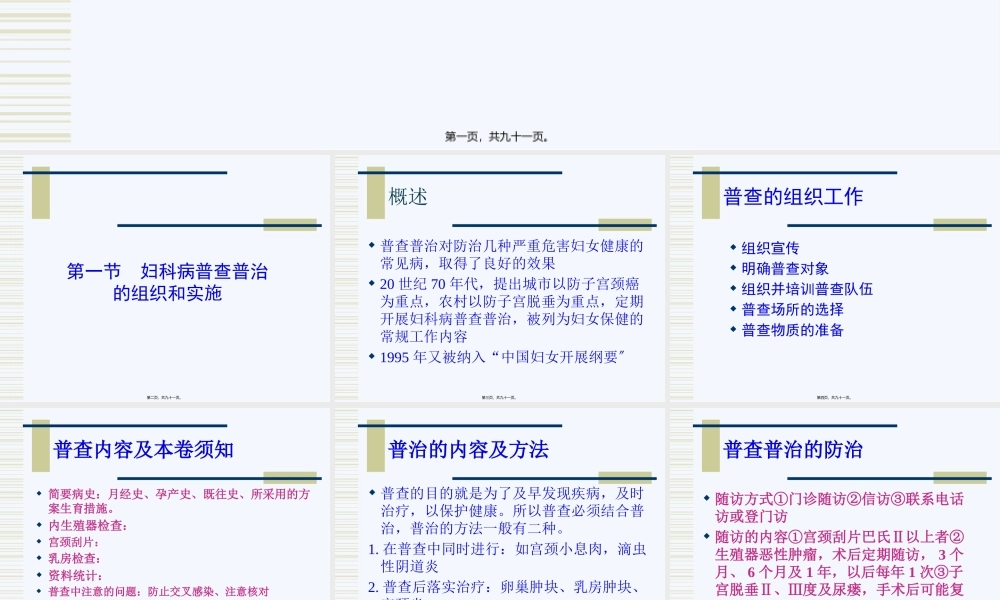Click the page indicator "第一页，共九十一页"

(500, 137)
